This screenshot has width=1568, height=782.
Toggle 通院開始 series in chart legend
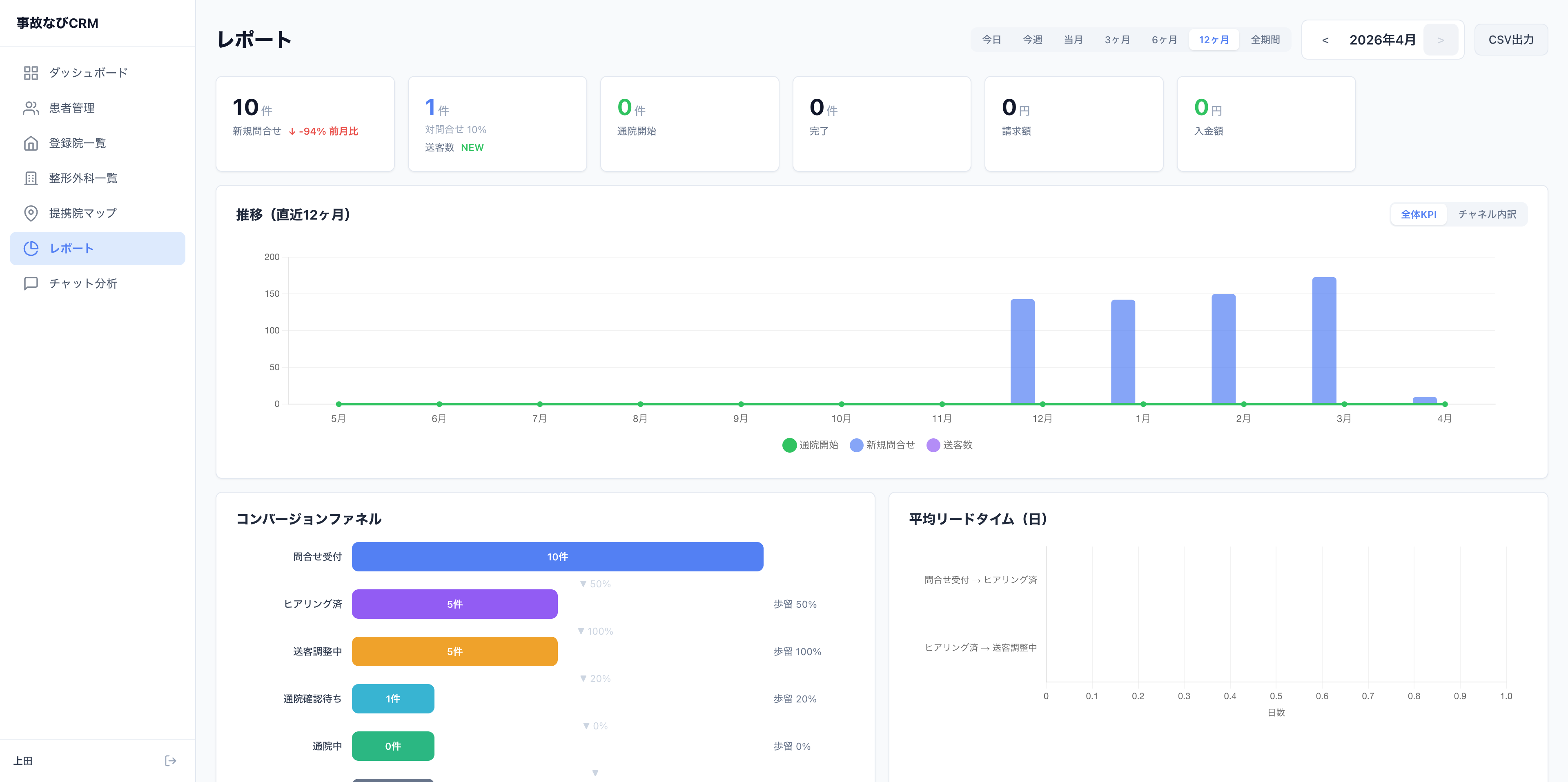tap(810, 445)
